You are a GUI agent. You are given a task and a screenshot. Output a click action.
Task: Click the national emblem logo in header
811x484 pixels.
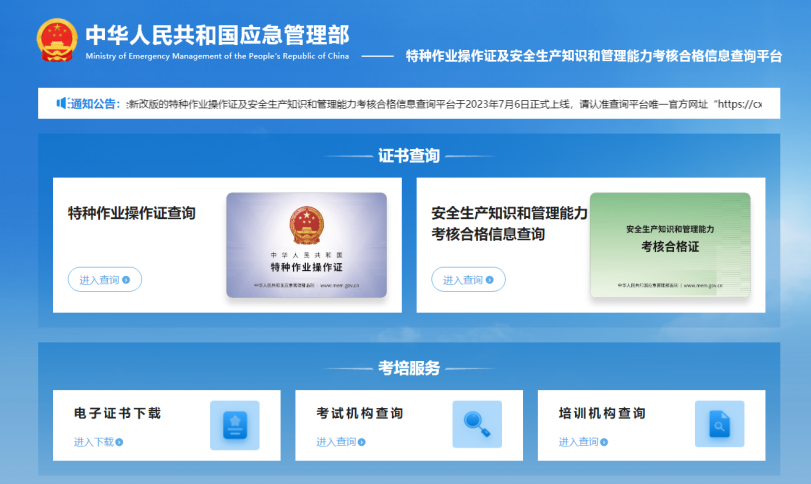(x=57, y=41)
